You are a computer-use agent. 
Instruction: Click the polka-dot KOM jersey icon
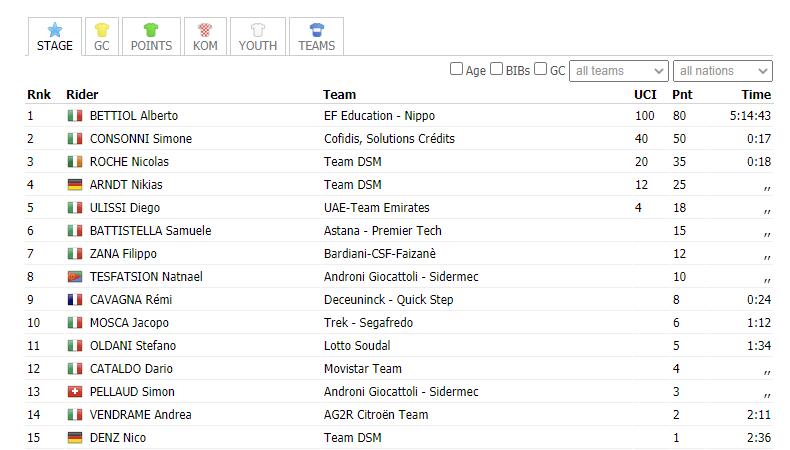click(x=205, y=30)
